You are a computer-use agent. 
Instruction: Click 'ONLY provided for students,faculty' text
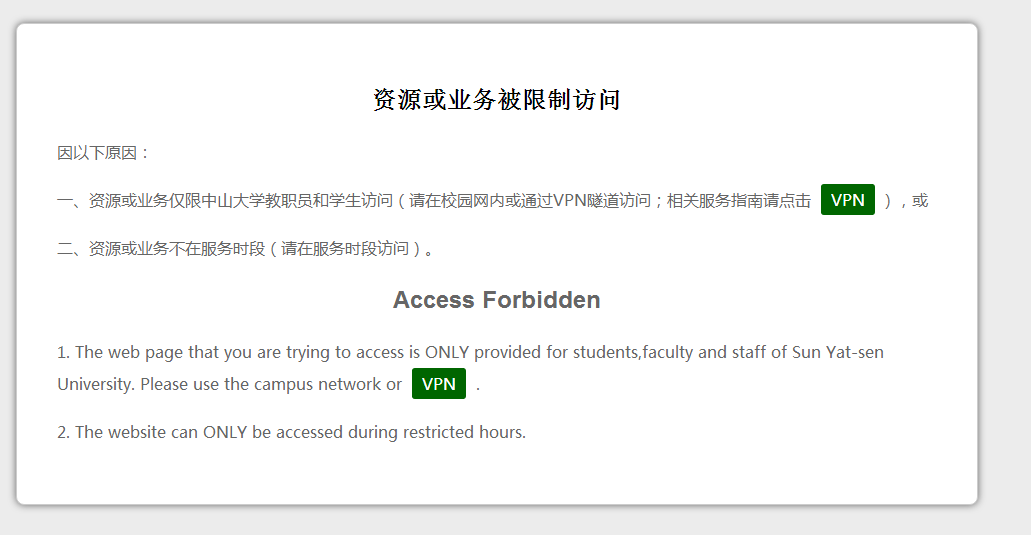tap(559, 352)
